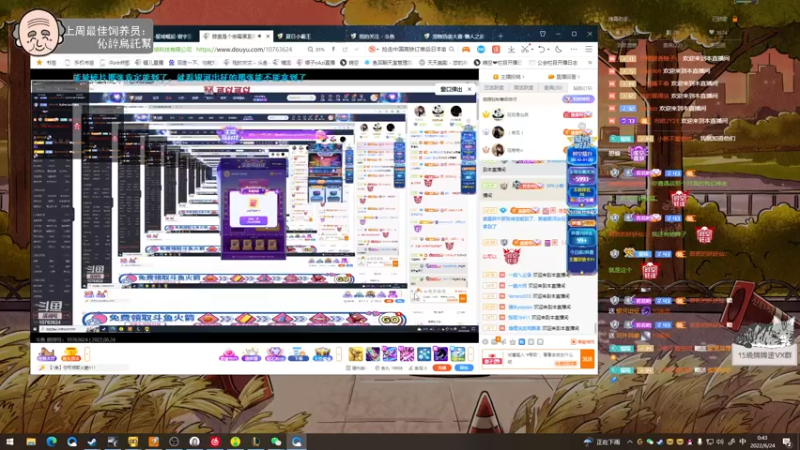The image size is (800, 450).
Task: Click the crown gift icon in gift bar
Action: coord(251,354)
